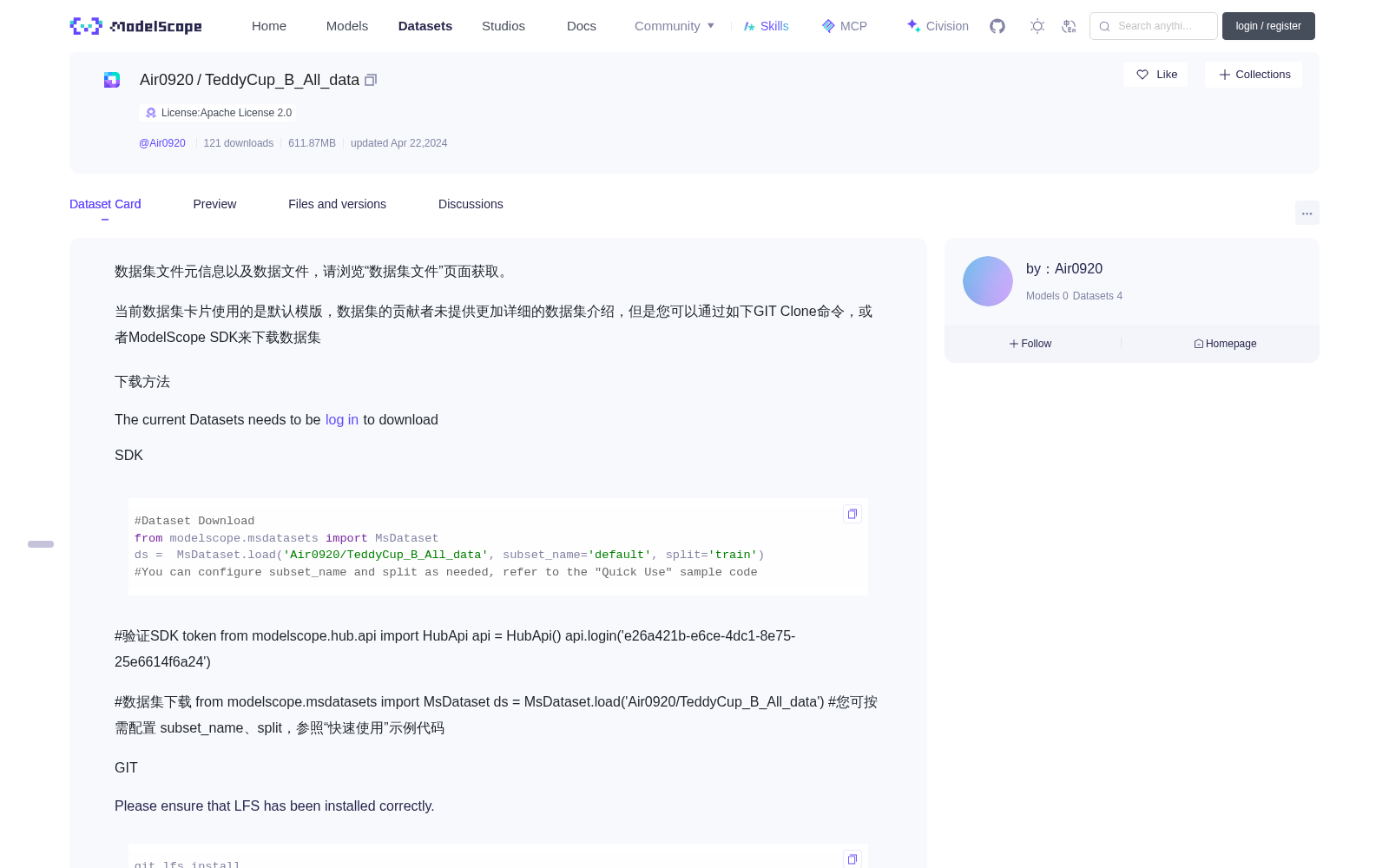The width and height of the screenshot is (1389, 868).
Task: Click the @Air0920 author link
Action: coord(162,143)
